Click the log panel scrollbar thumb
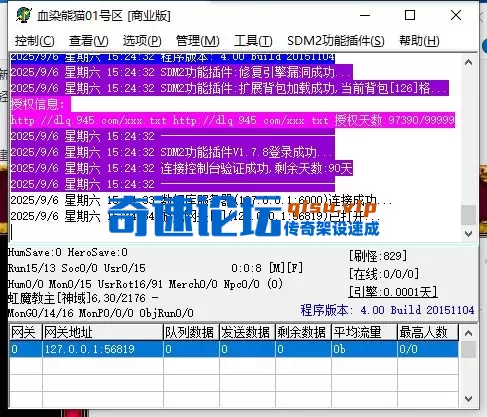The width and height of the screenshot is (487, 417). point(468,215)
